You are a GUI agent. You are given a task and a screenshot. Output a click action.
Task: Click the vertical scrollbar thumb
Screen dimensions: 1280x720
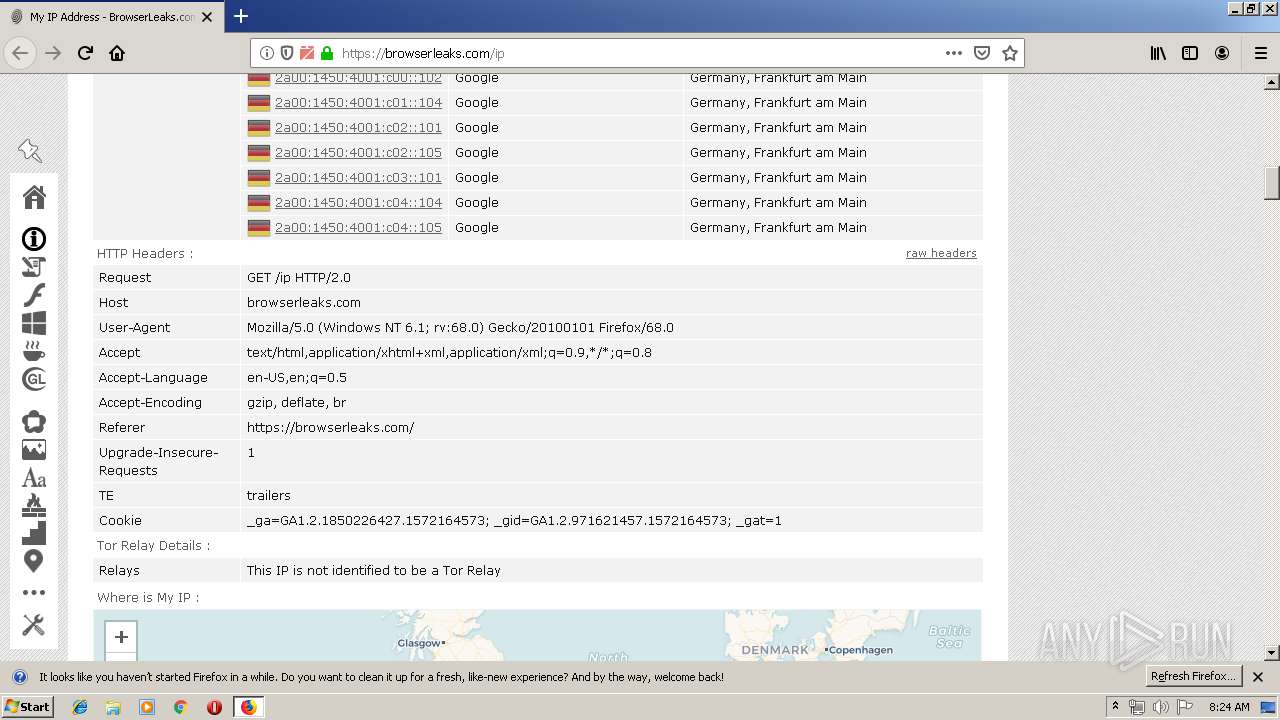(x=1272, y=182)
